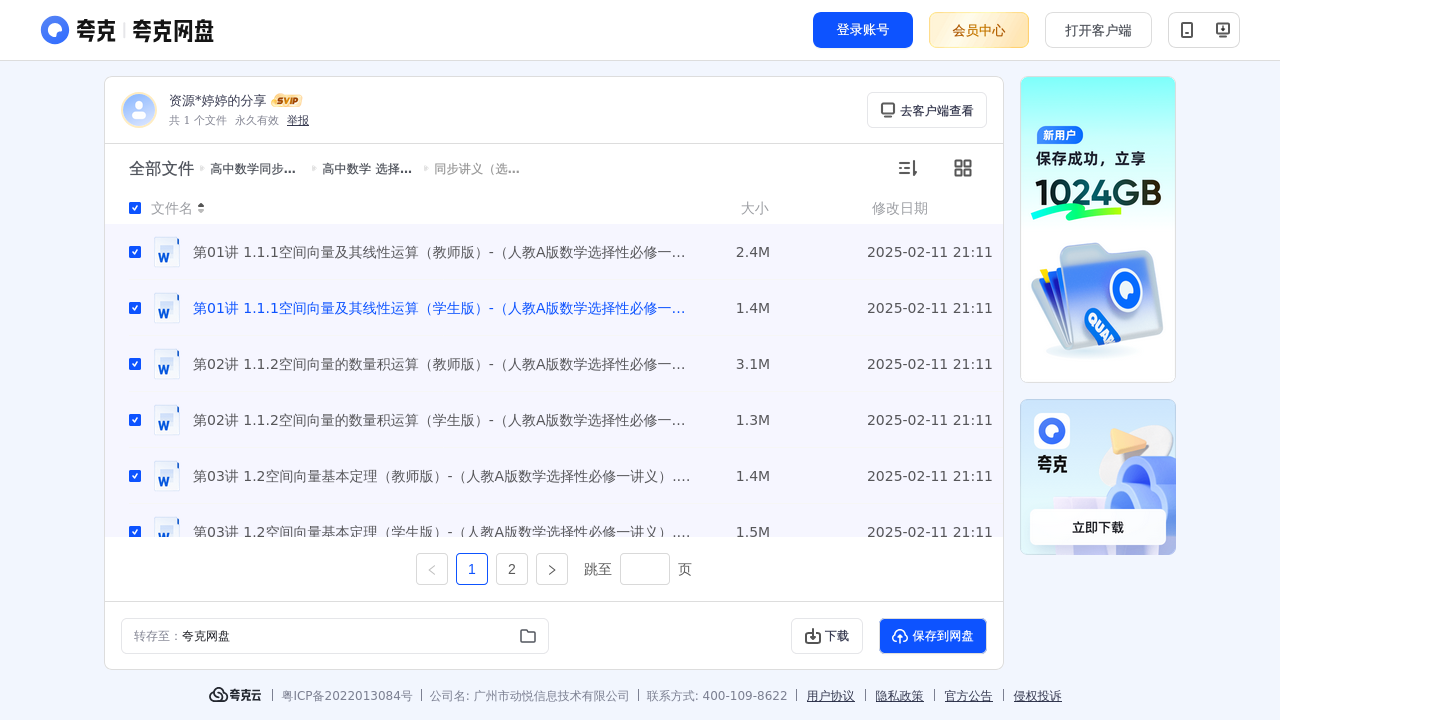
Task: Click Word icon of 第02讲 教师版 file
Action: click(x=167, y=364)
